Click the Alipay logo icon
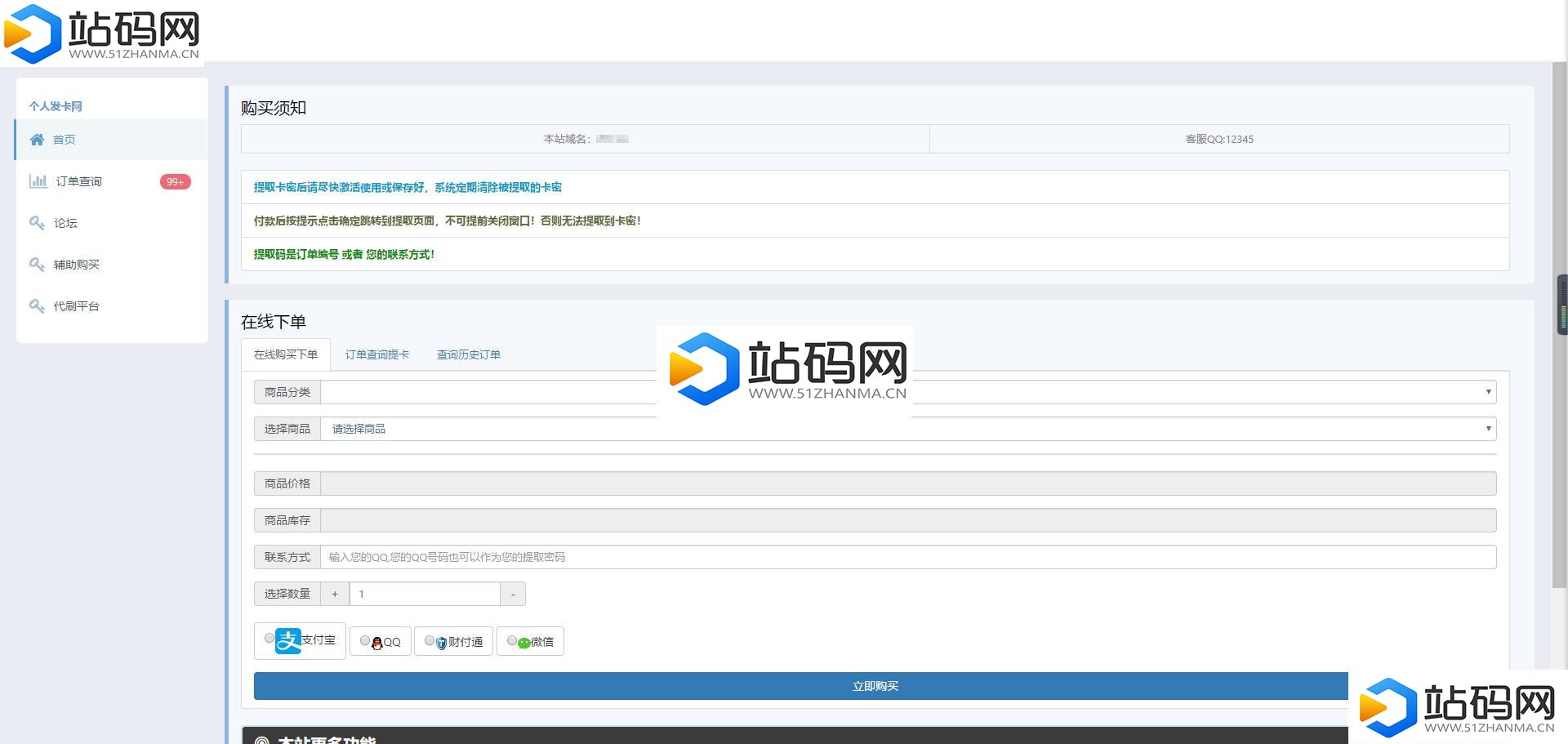The image size is (1568, 744). (x=288, y=641)
